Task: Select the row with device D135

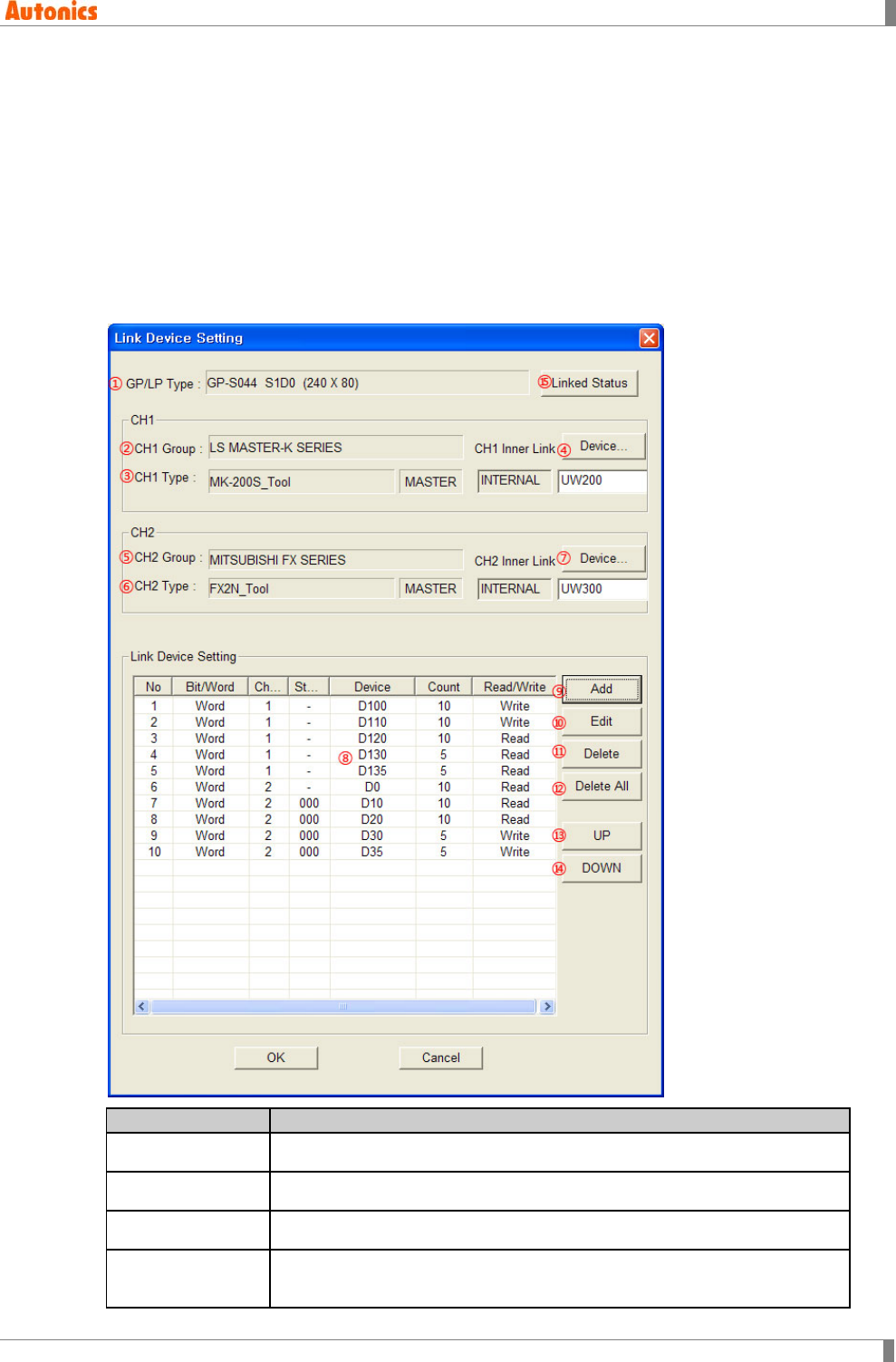Action: [344, 771]
